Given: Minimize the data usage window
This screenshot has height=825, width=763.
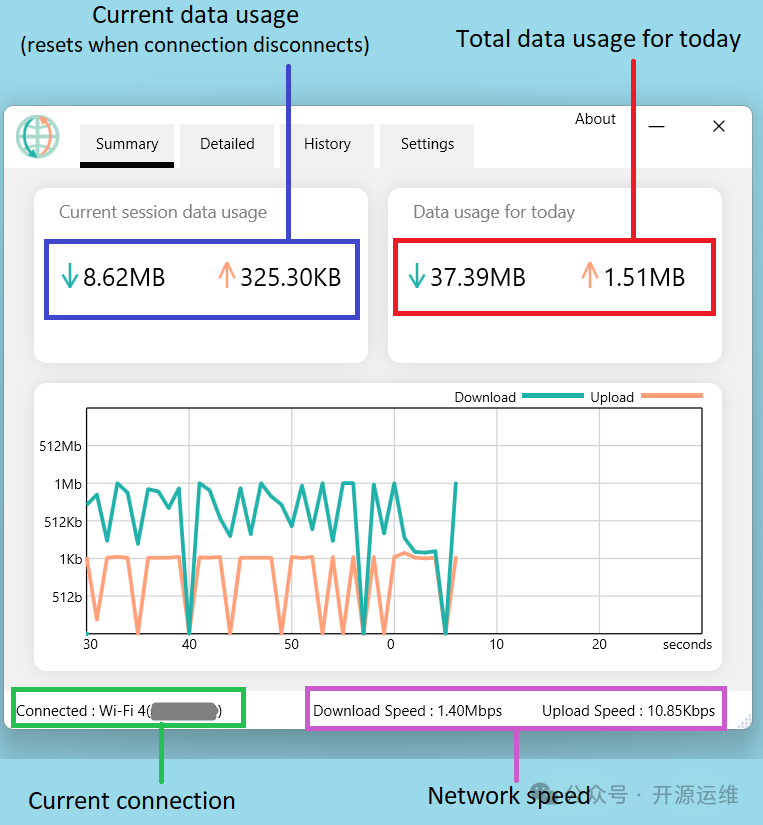Looking at the screenshot, I should (x=657, y=127).
